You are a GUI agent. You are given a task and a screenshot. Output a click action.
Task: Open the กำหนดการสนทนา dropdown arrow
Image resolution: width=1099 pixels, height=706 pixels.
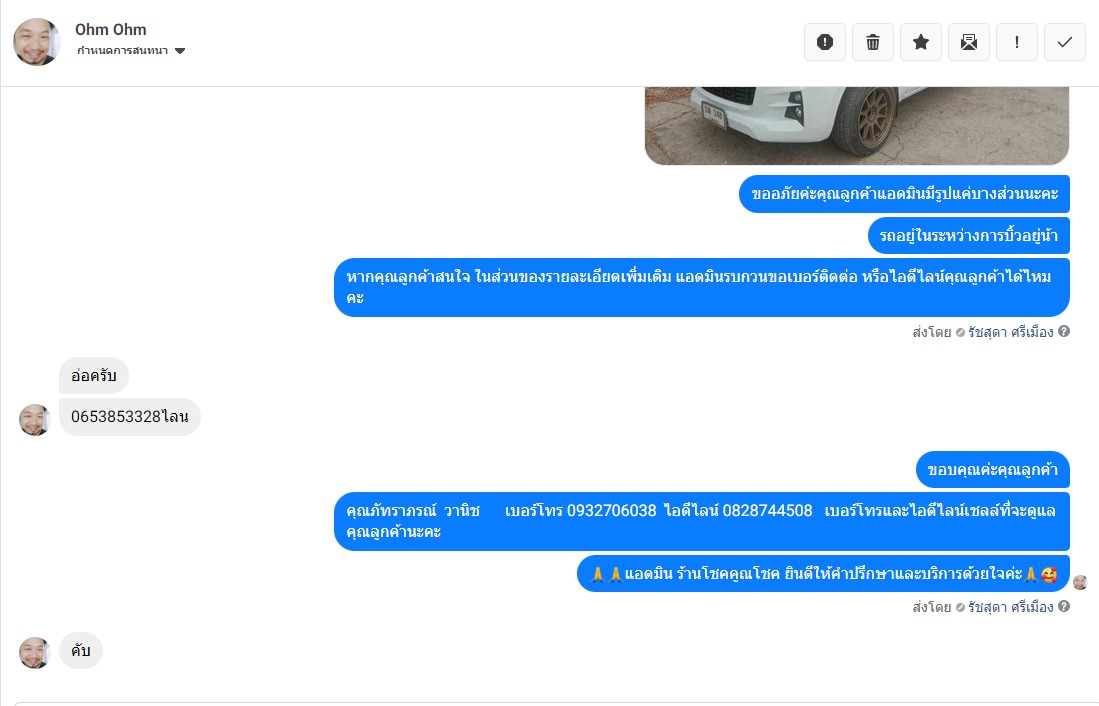tap(180, 50)
